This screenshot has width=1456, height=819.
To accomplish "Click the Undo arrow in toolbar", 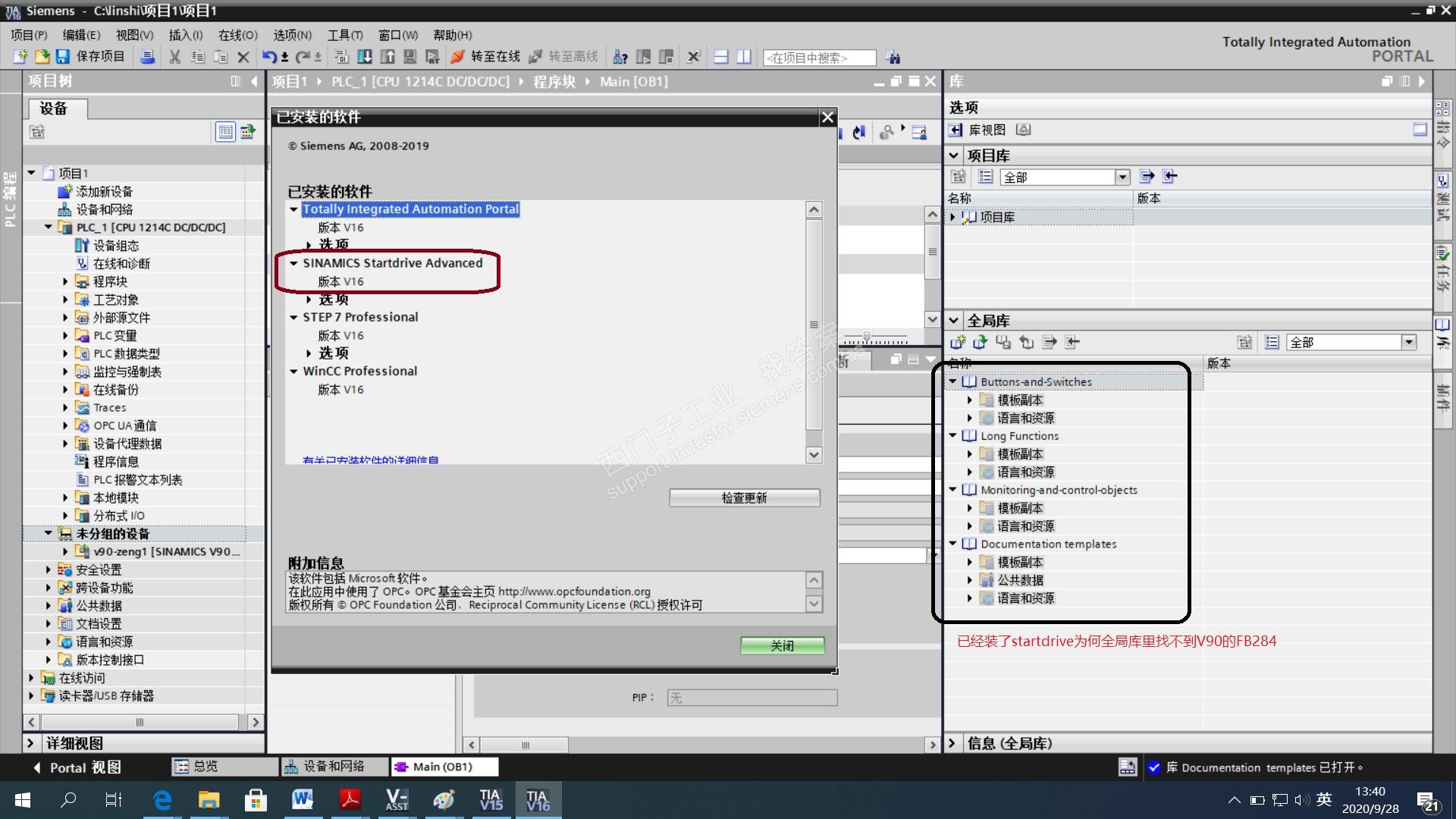I will tap(268, 57).
